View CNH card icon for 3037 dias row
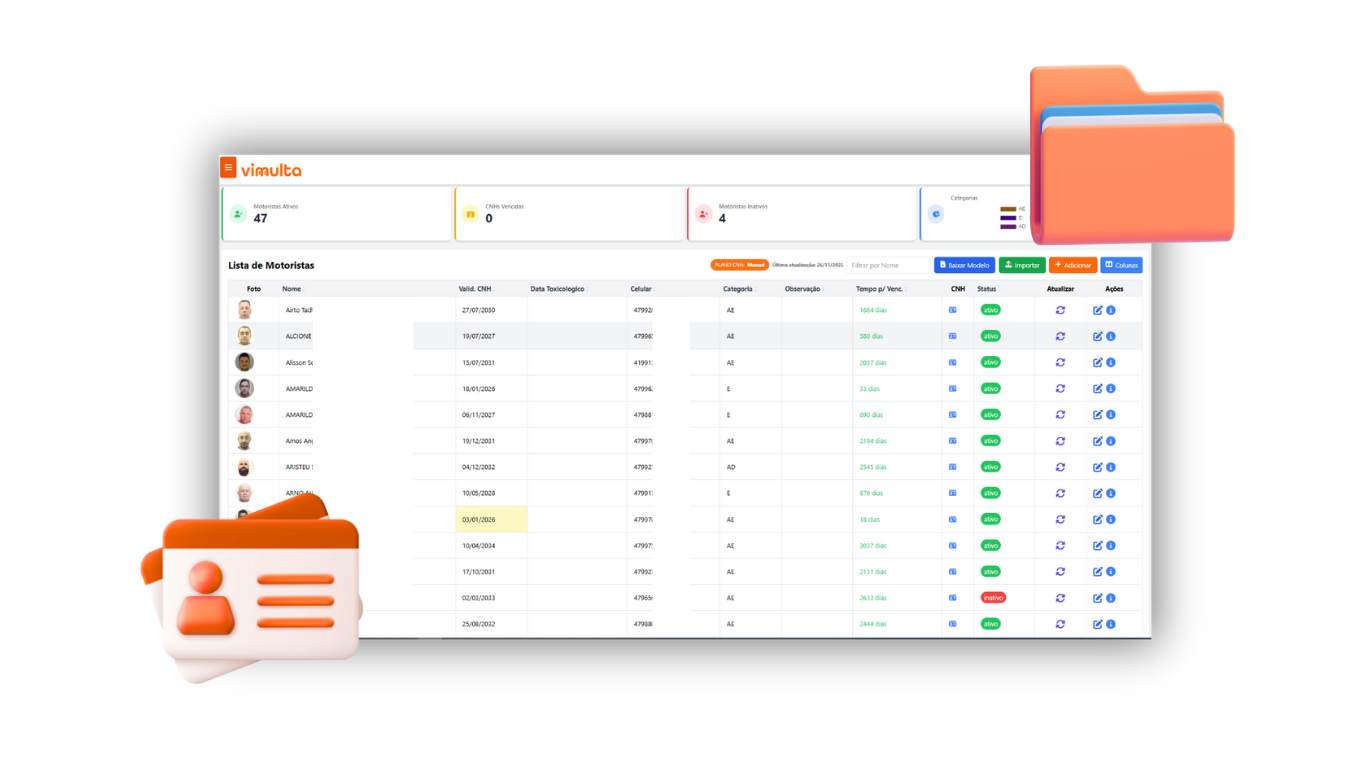 point(953,545)
